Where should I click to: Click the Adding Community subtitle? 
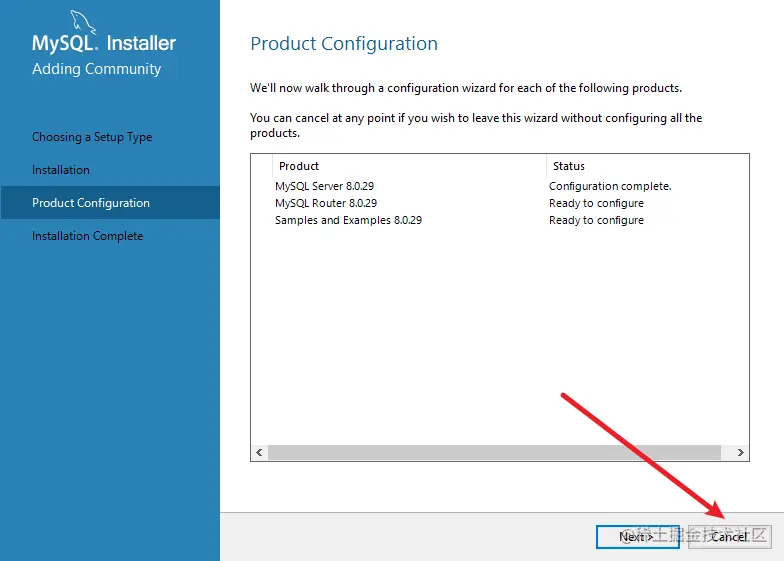coord(96,69)
